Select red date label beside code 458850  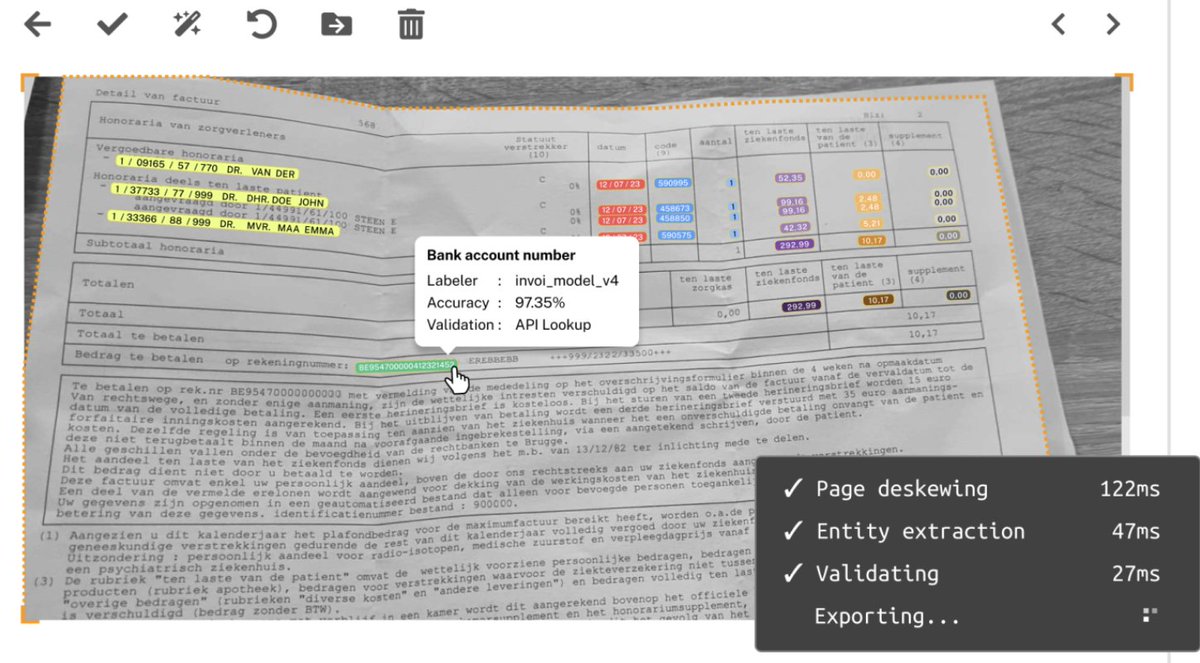tap(623, 220)
